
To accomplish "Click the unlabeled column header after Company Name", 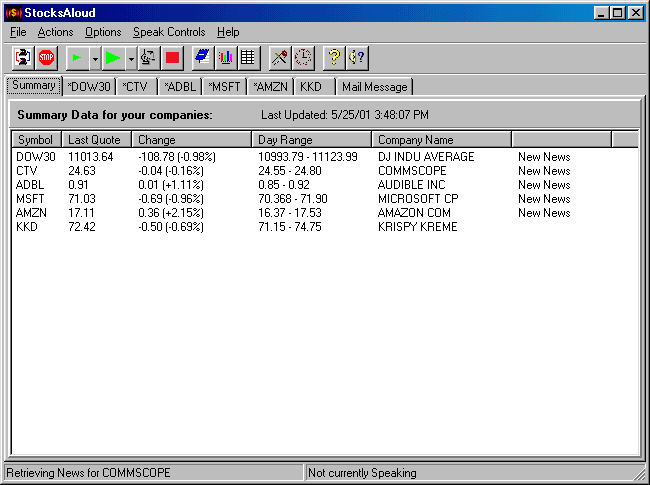I will click(x=562, y=140).
